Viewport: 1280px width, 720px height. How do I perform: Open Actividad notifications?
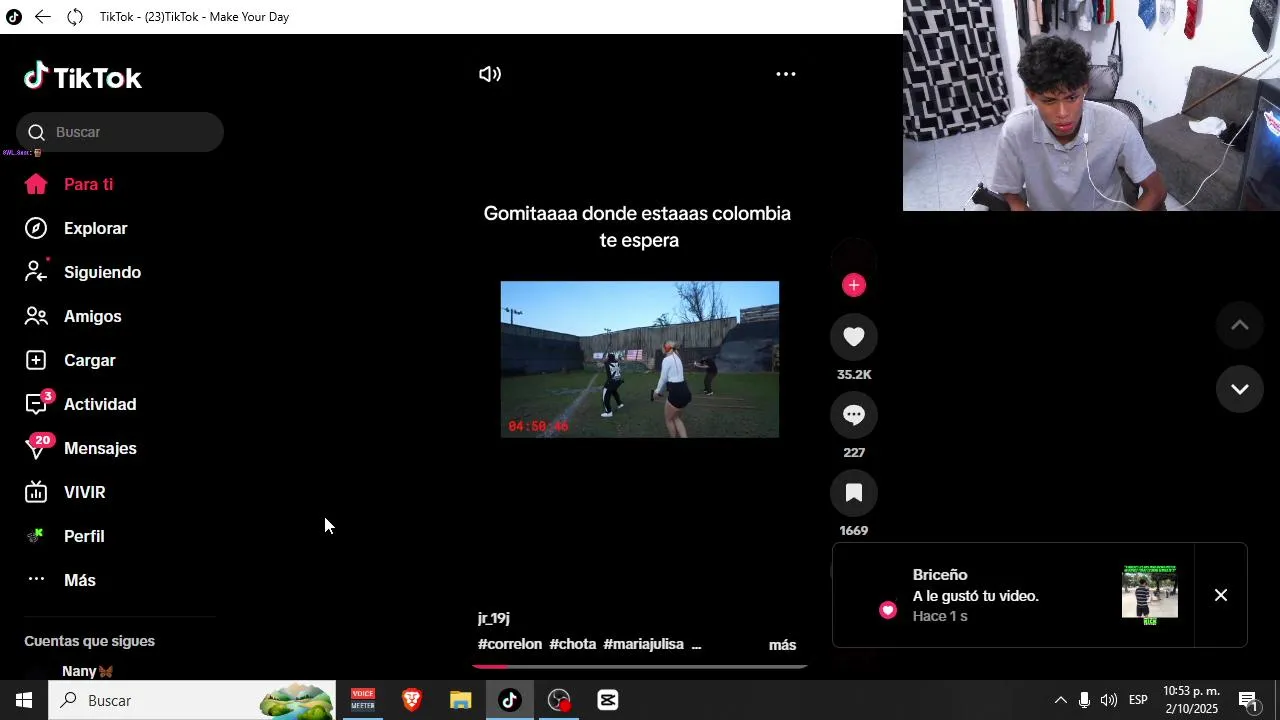tap(99, 404)
